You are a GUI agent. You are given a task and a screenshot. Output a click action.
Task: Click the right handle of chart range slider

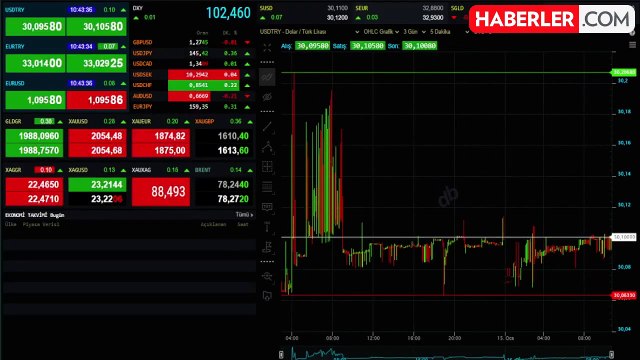coord(611,354)
